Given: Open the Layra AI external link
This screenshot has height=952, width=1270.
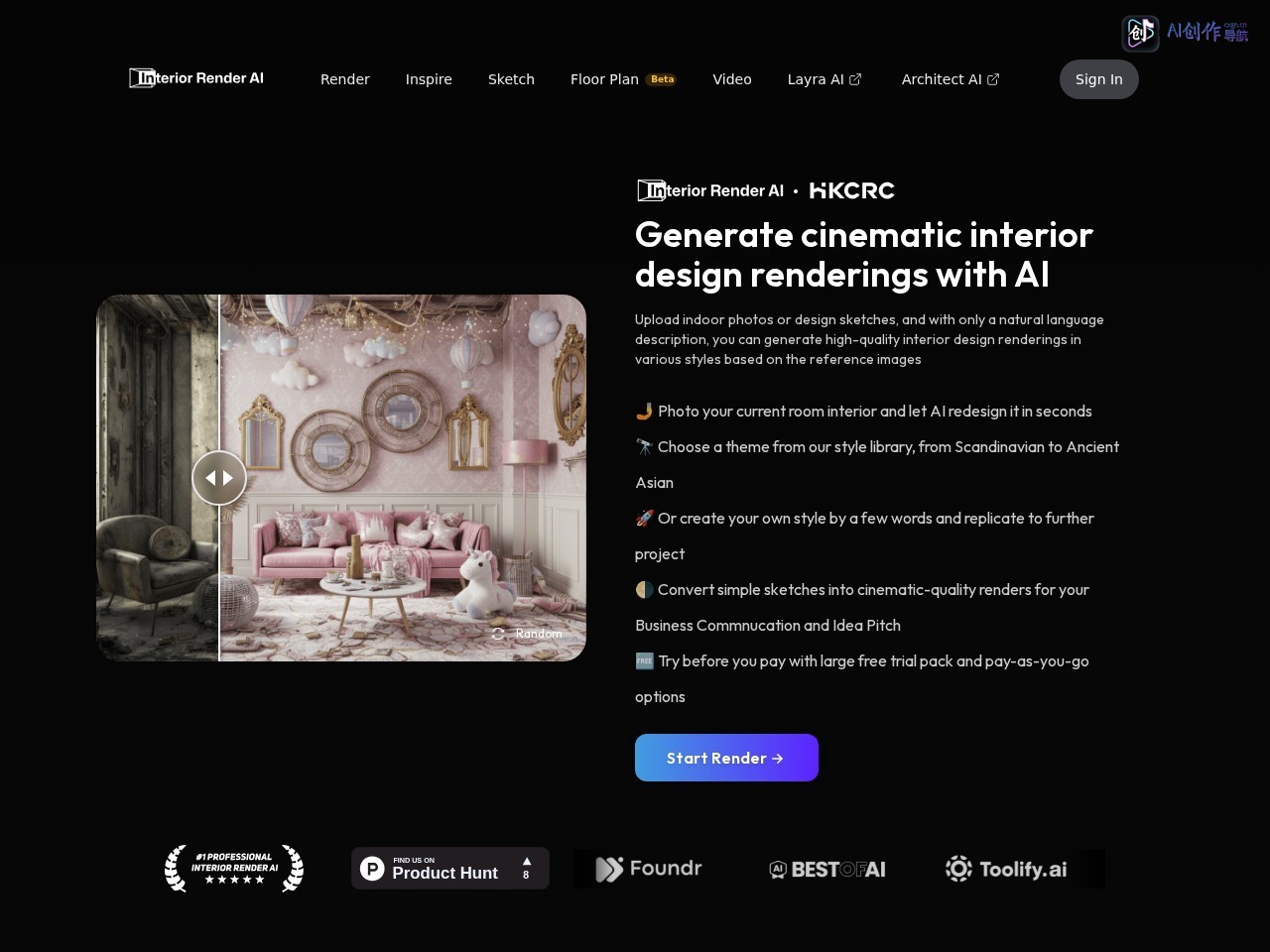Looking at the screenshot, I should coord(825,79).
